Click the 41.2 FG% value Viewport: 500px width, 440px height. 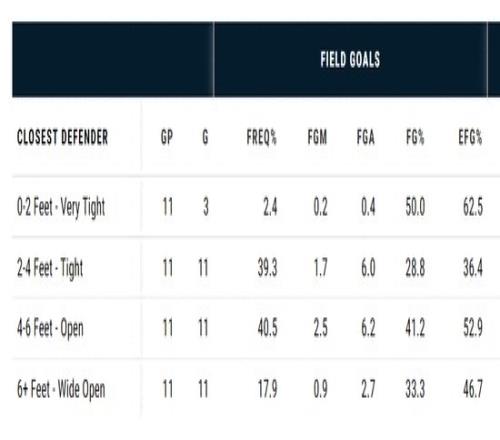point(415,328)
